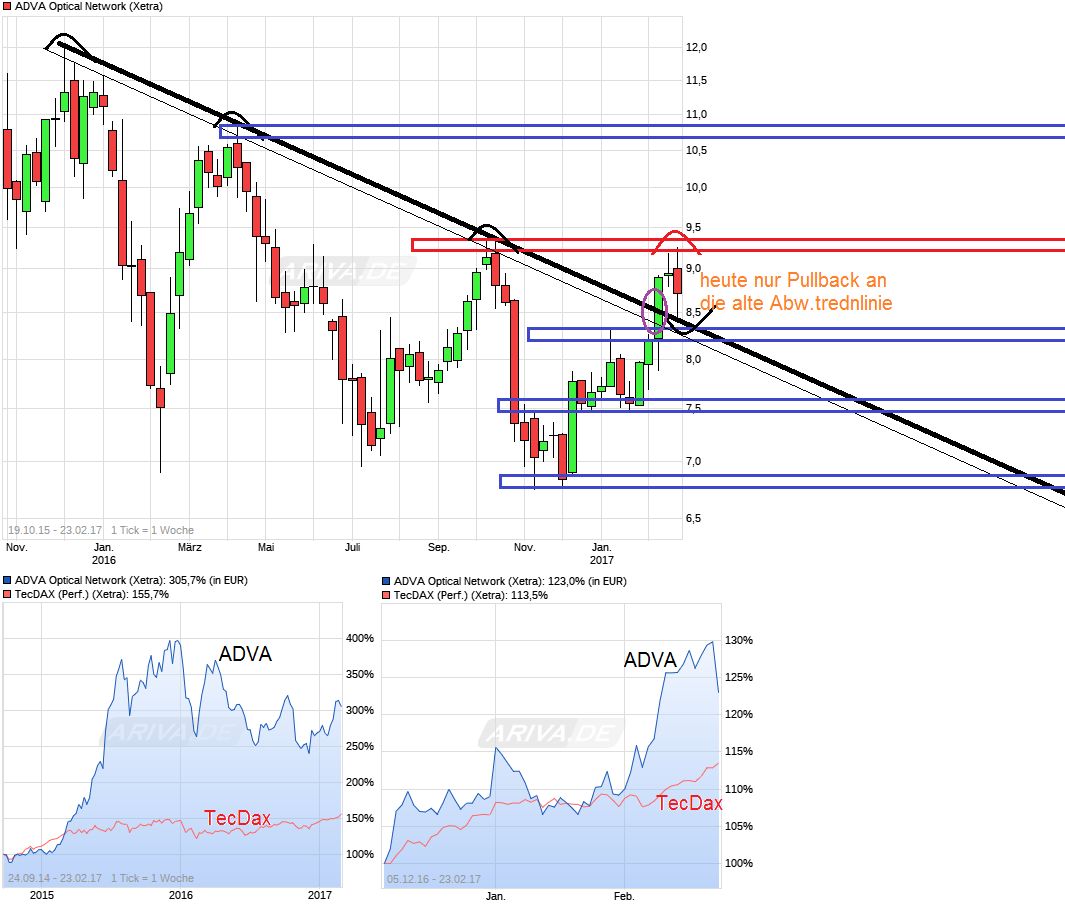Click the legend text 'ADVA Optical Network (Xetra): 305,7% (in EUR)'
1065x904 pixels.
pos(131,580)
